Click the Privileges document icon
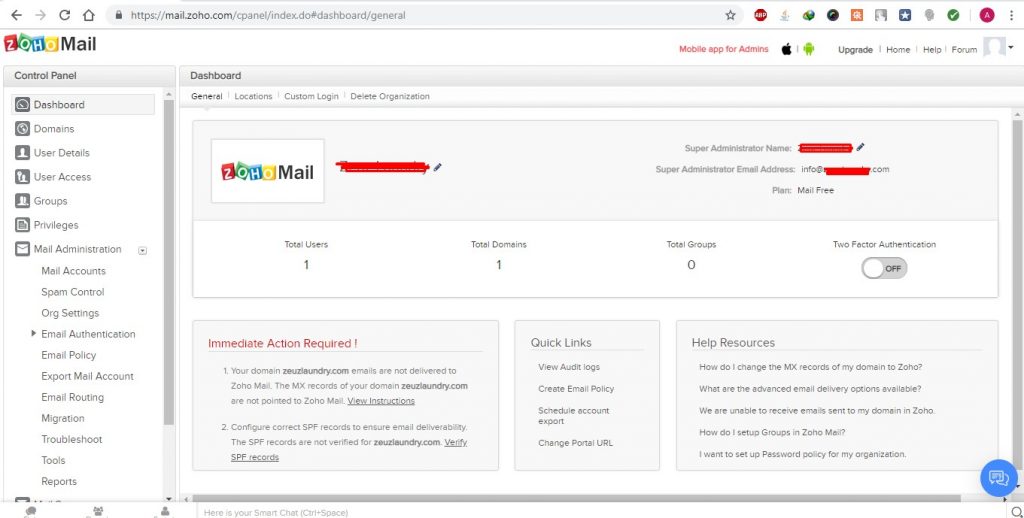 23,225
